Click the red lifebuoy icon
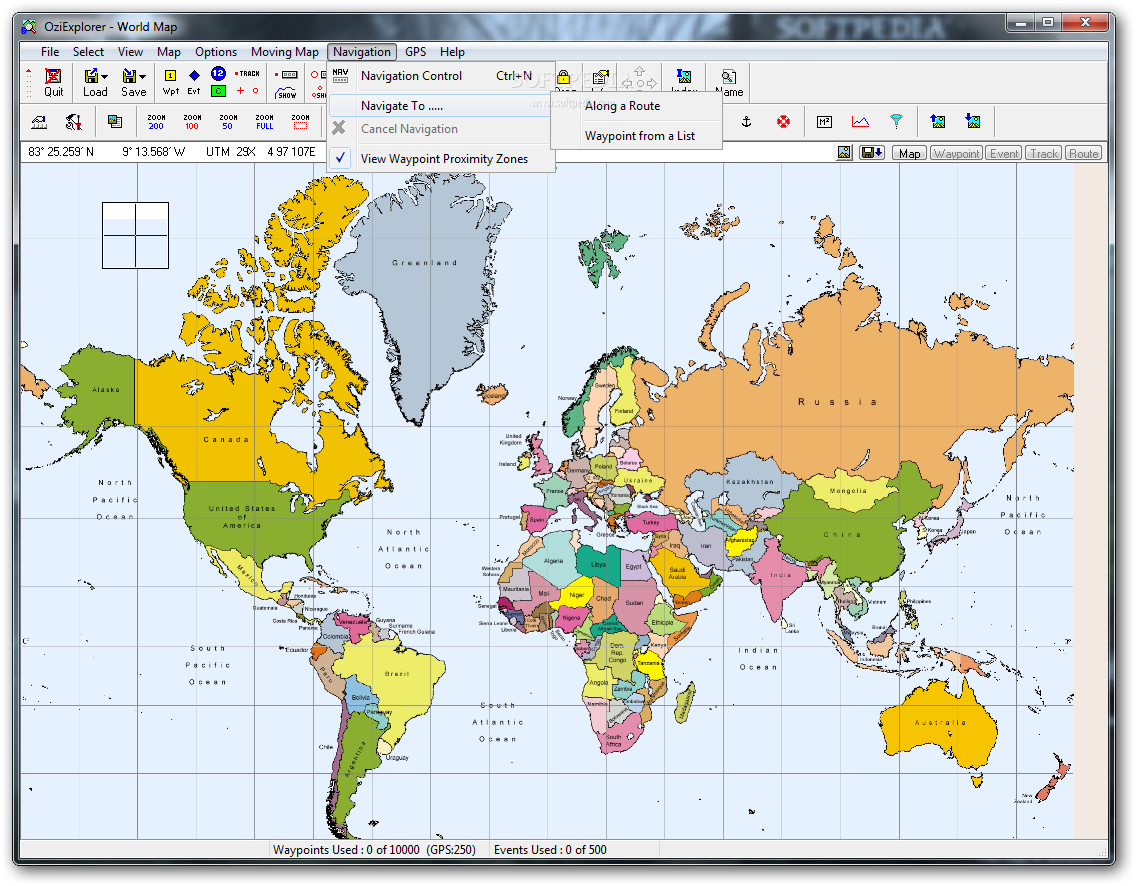This screenshot has height=886, width=1136. tap(783, 122)
